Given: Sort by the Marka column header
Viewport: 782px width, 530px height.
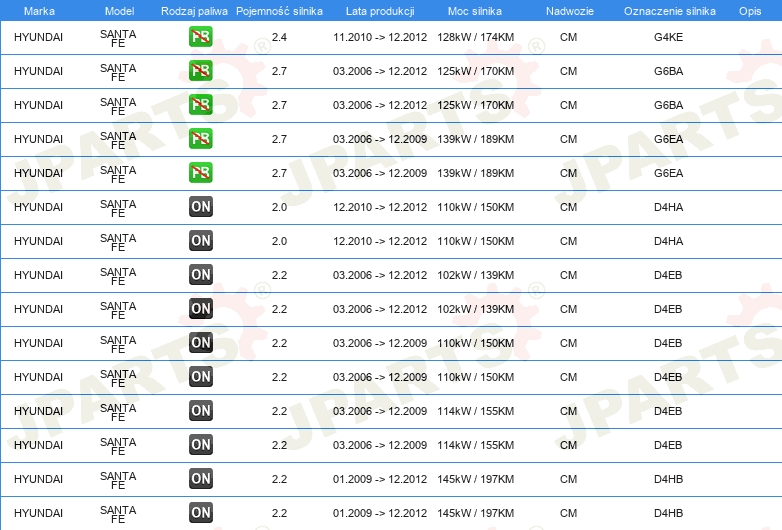Looking at the screenshot, I should 39,11.
